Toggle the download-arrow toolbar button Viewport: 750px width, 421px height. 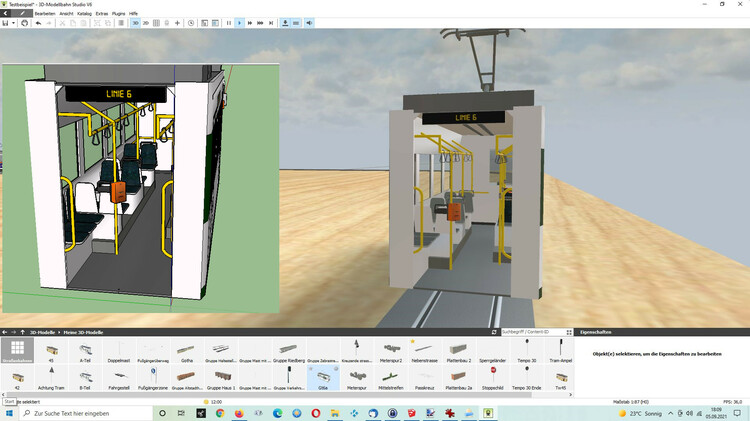282,23
